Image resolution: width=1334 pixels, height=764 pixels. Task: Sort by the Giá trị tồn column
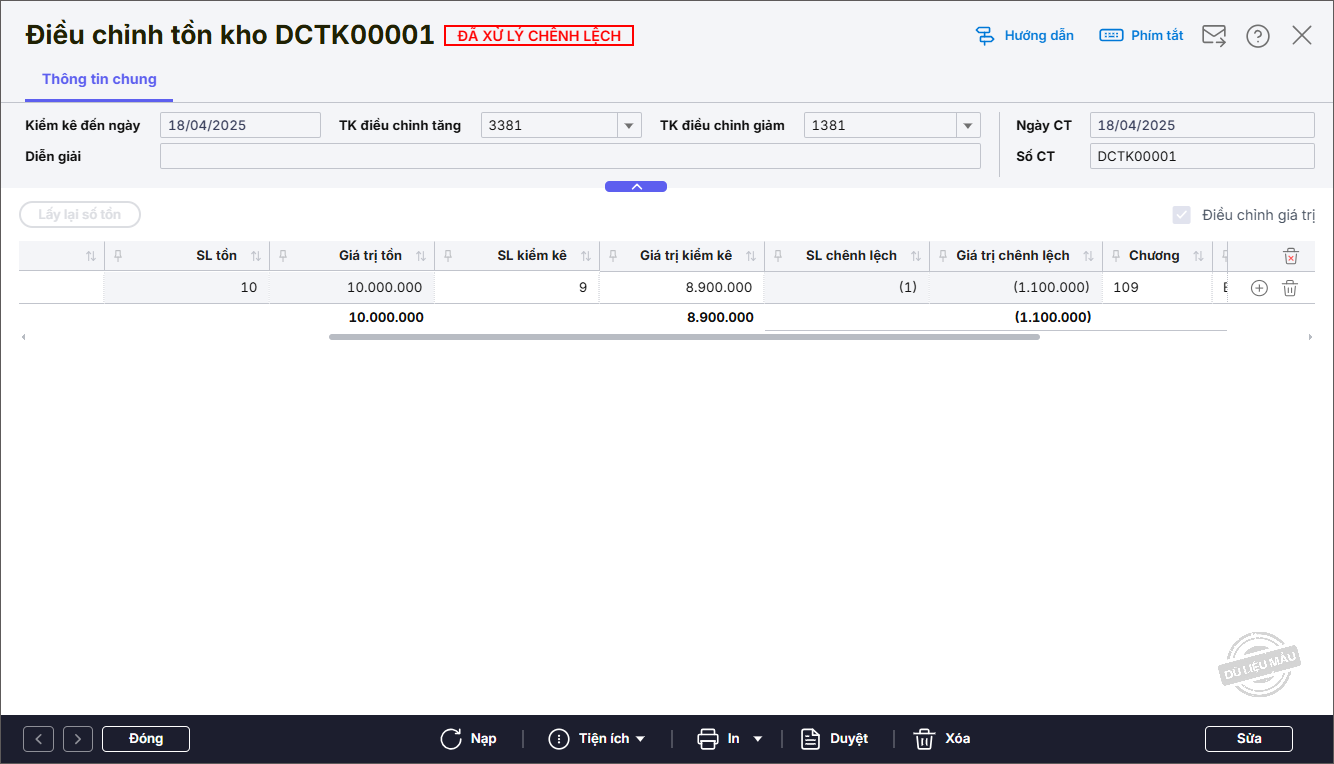click(421, 256)
